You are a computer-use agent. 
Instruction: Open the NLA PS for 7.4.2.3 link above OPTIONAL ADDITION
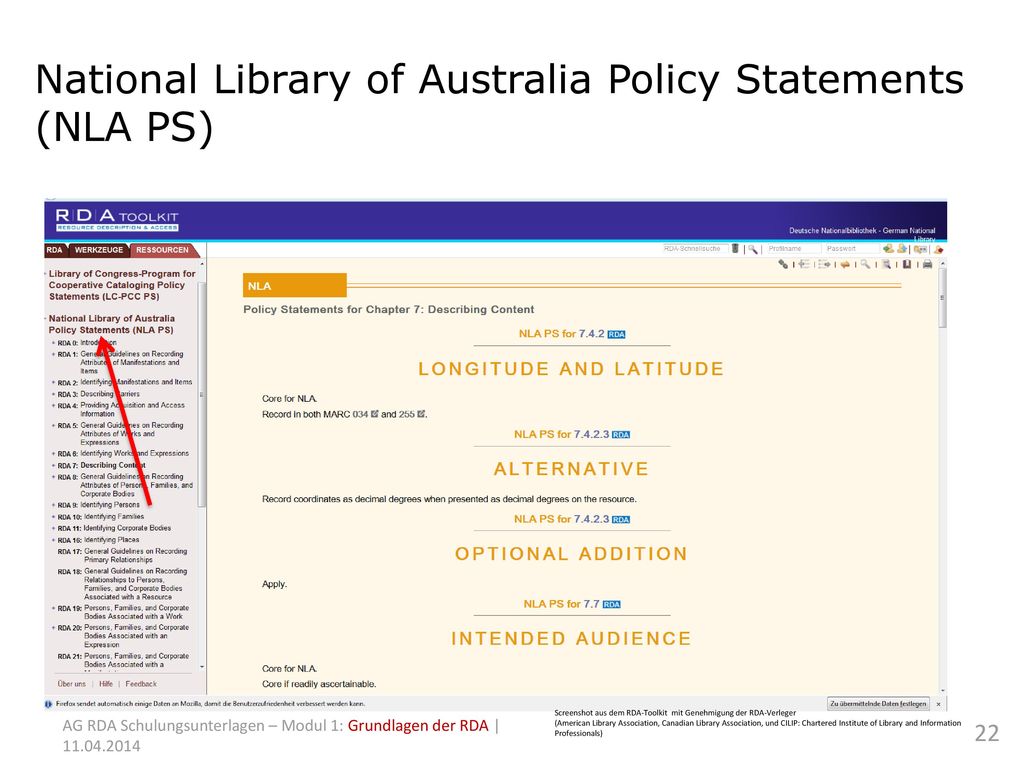tap(562, 519)
